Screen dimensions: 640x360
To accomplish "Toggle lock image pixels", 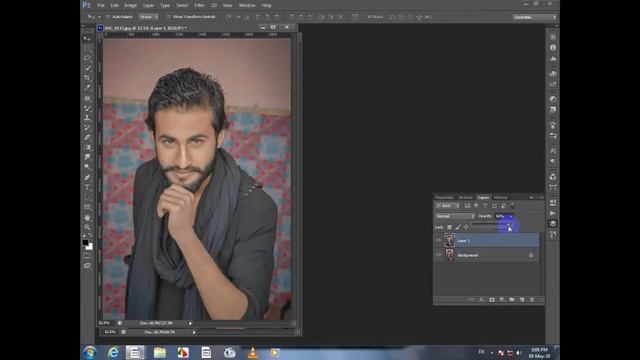I will pyautogui.click(x=458, y=227).
